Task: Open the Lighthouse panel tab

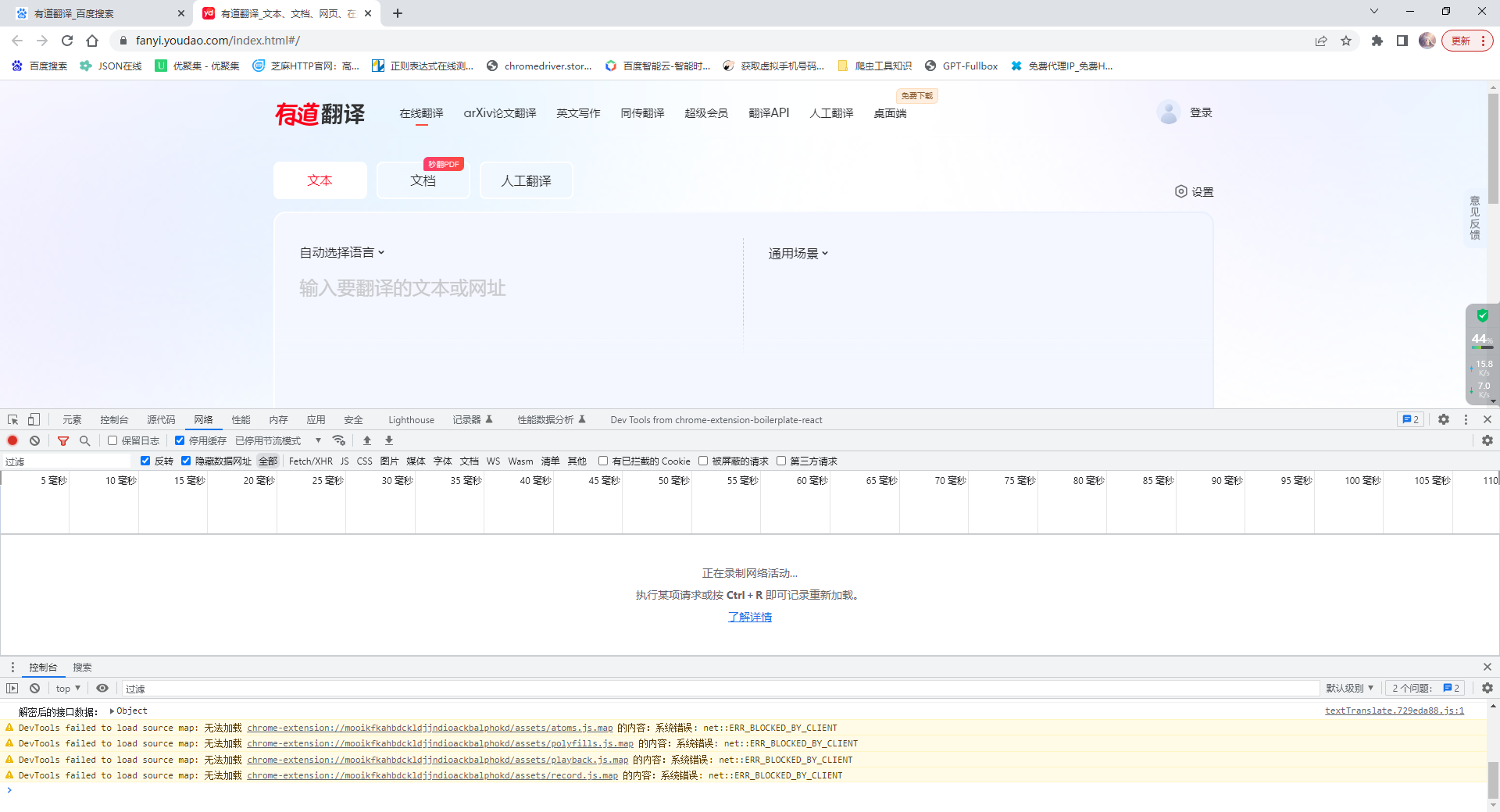Action: click(x=411, y=420)
